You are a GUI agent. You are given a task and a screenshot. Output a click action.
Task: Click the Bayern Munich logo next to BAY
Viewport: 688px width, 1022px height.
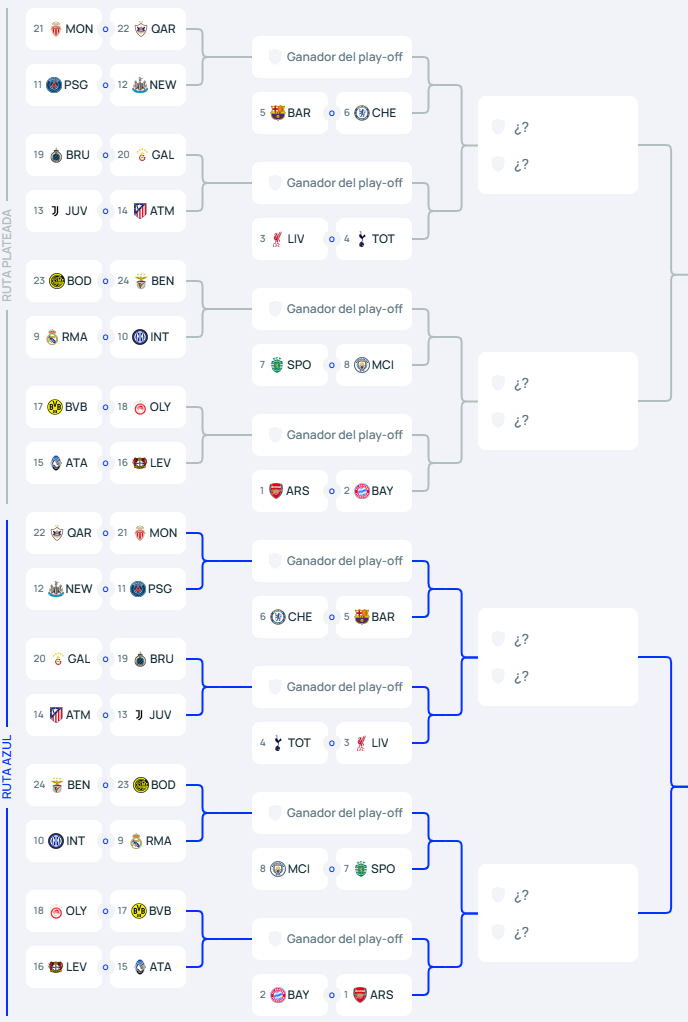(x=358, y=490)
